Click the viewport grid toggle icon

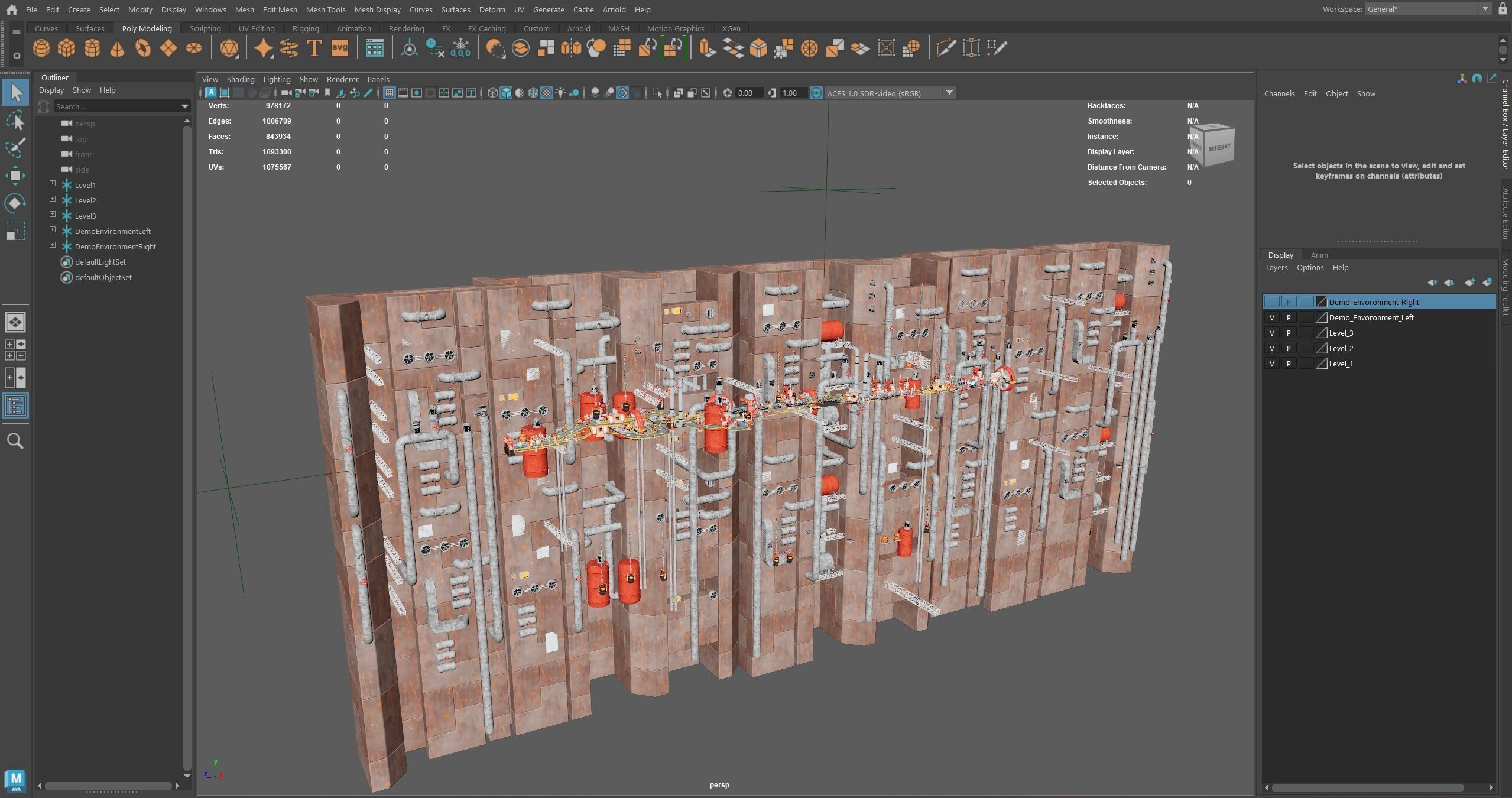[x=389, y=93]
